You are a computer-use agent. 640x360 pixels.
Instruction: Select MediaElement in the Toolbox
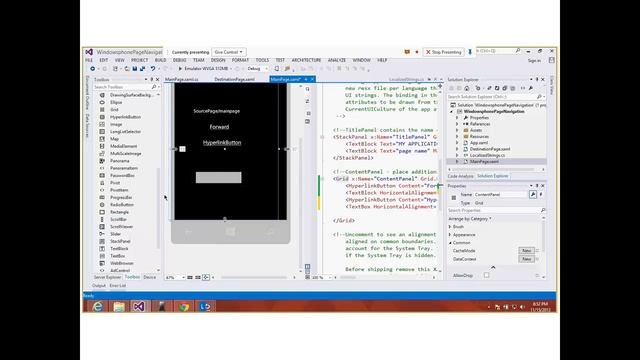pos(123,146)
